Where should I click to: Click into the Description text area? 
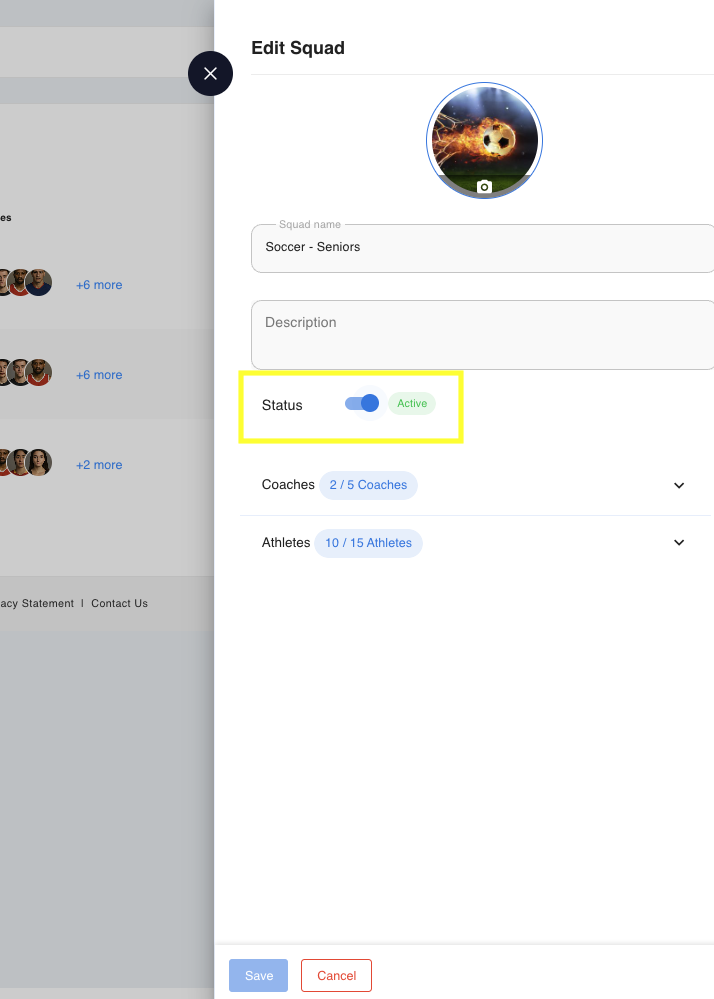(483, 334)
